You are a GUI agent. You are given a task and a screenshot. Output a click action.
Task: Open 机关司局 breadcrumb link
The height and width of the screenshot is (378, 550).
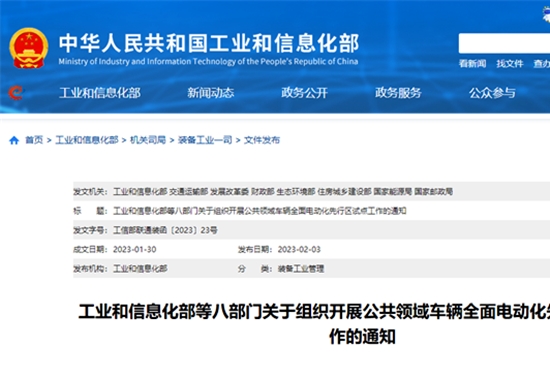148,140
